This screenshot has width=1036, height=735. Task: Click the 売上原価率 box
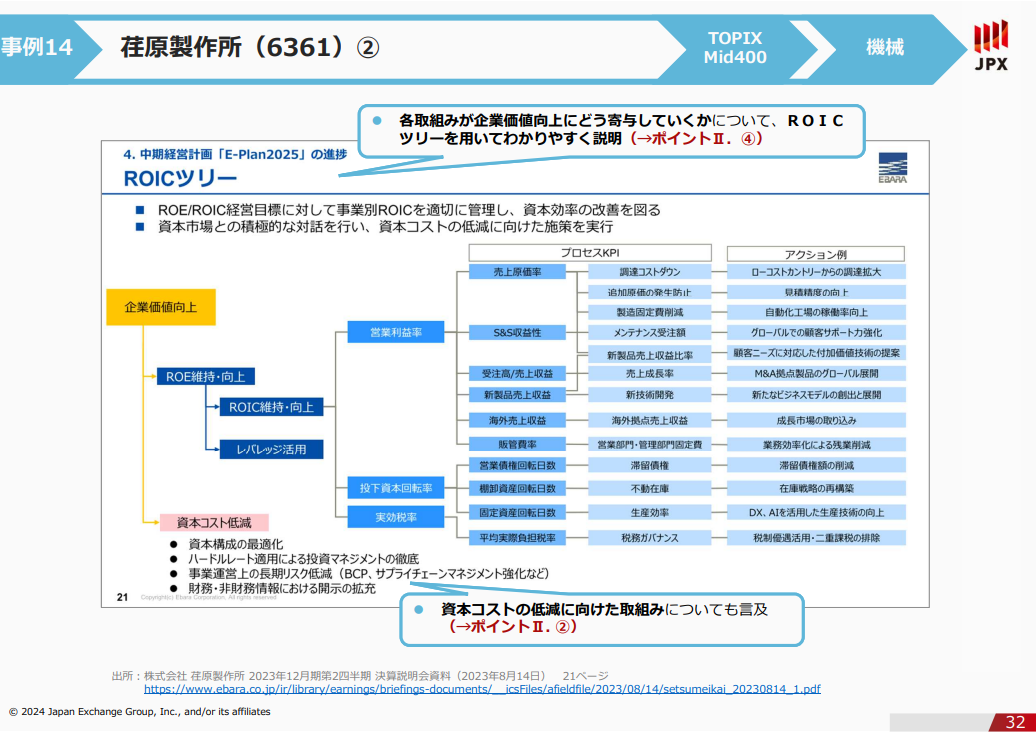pyautogui.click(x=517, y=272)
